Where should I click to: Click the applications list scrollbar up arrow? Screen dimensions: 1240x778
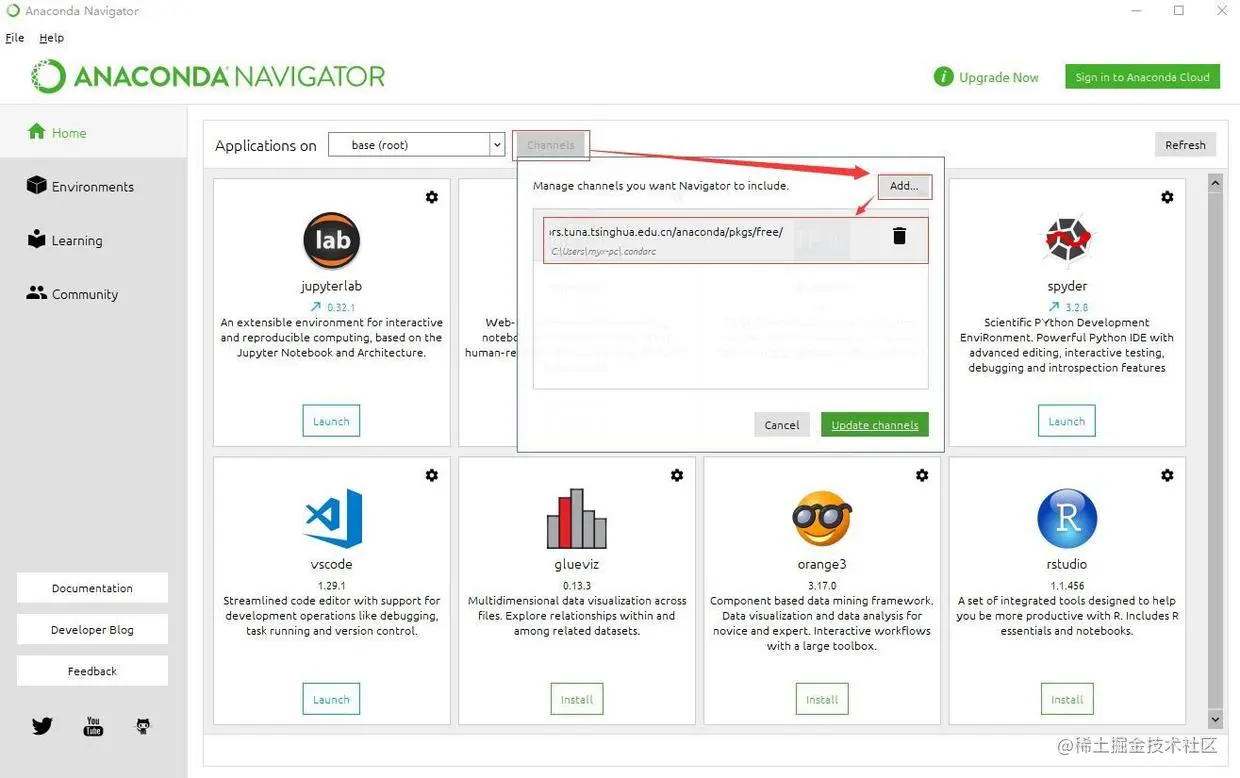[x=1215, y=184]
